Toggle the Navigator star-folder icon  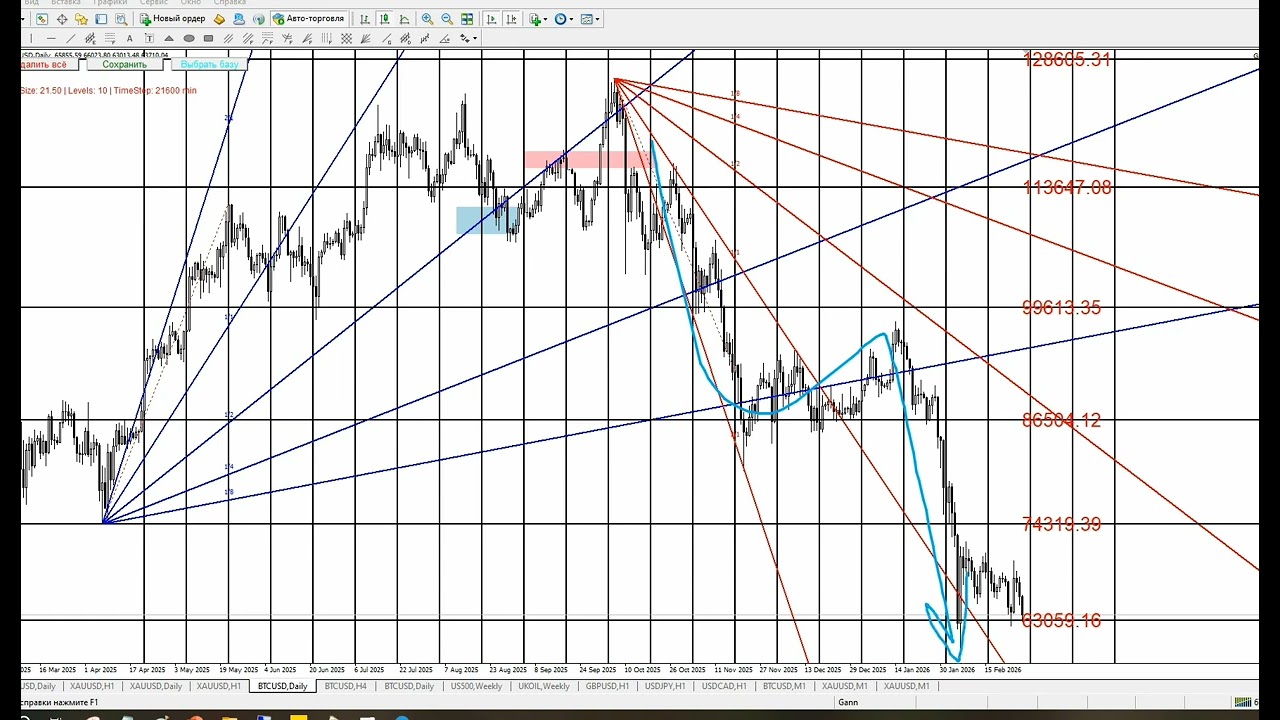coord(81,18)
